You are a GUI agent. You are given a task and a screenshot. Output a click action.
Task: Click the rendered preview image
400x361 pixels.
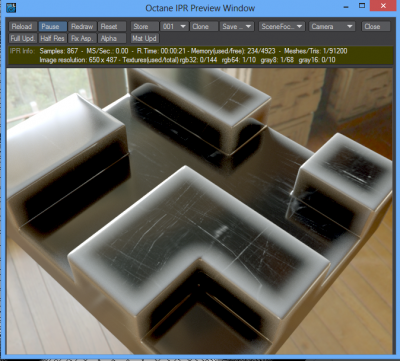[199, 211]
